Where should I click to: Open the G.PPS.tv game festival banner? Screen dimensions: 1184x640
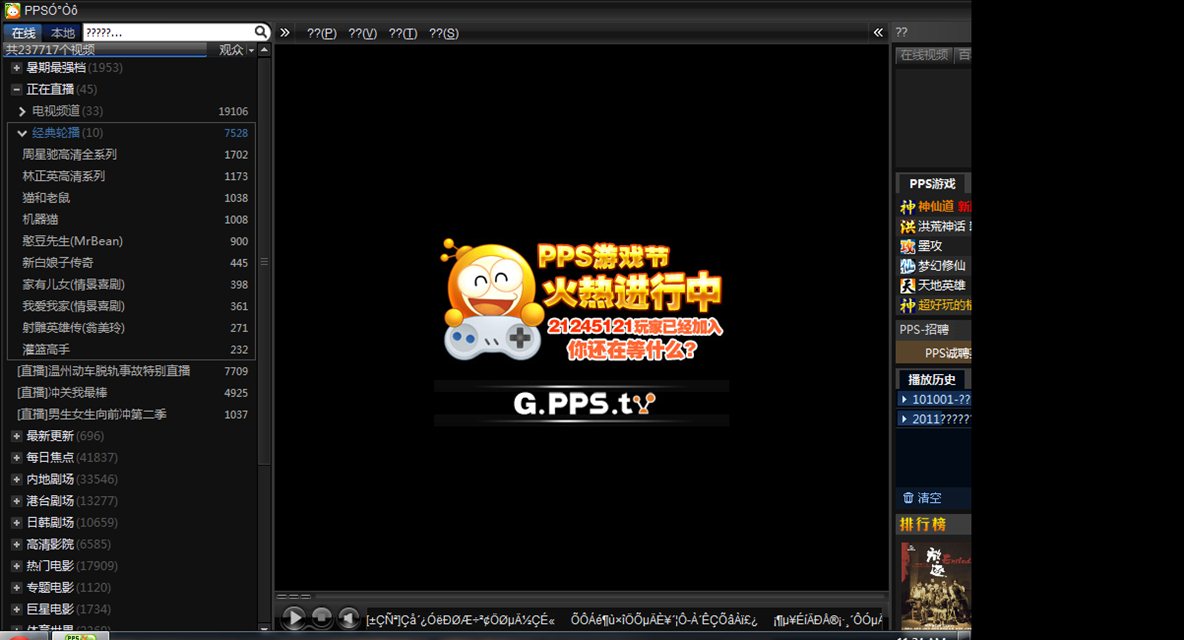pos(581,404)
